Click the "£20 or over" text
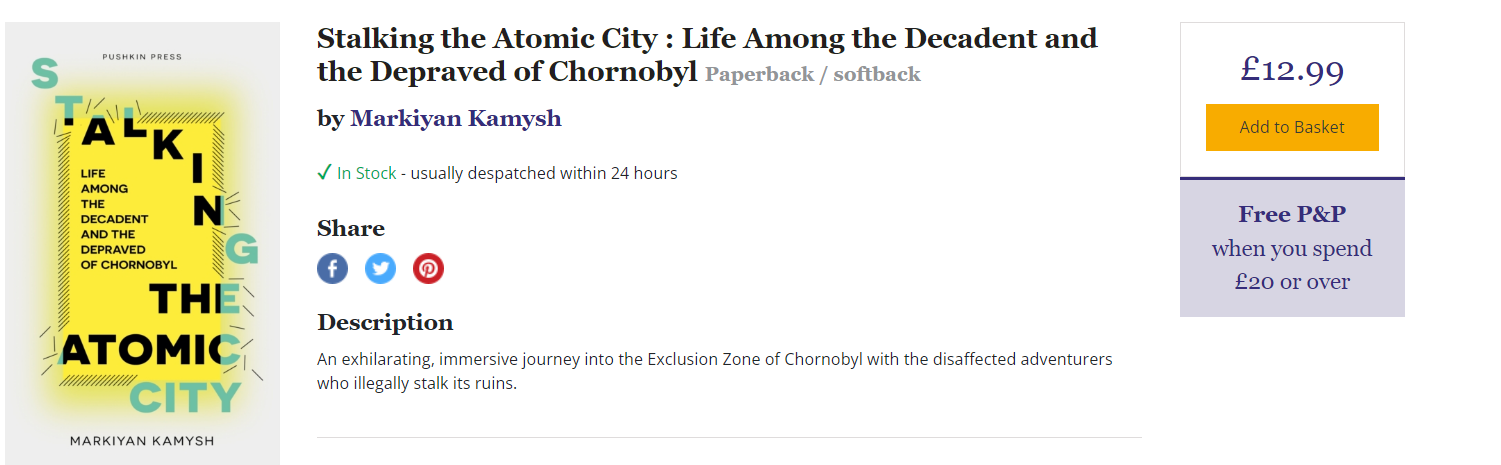The image size is (1501, 465). [1292, 282]
